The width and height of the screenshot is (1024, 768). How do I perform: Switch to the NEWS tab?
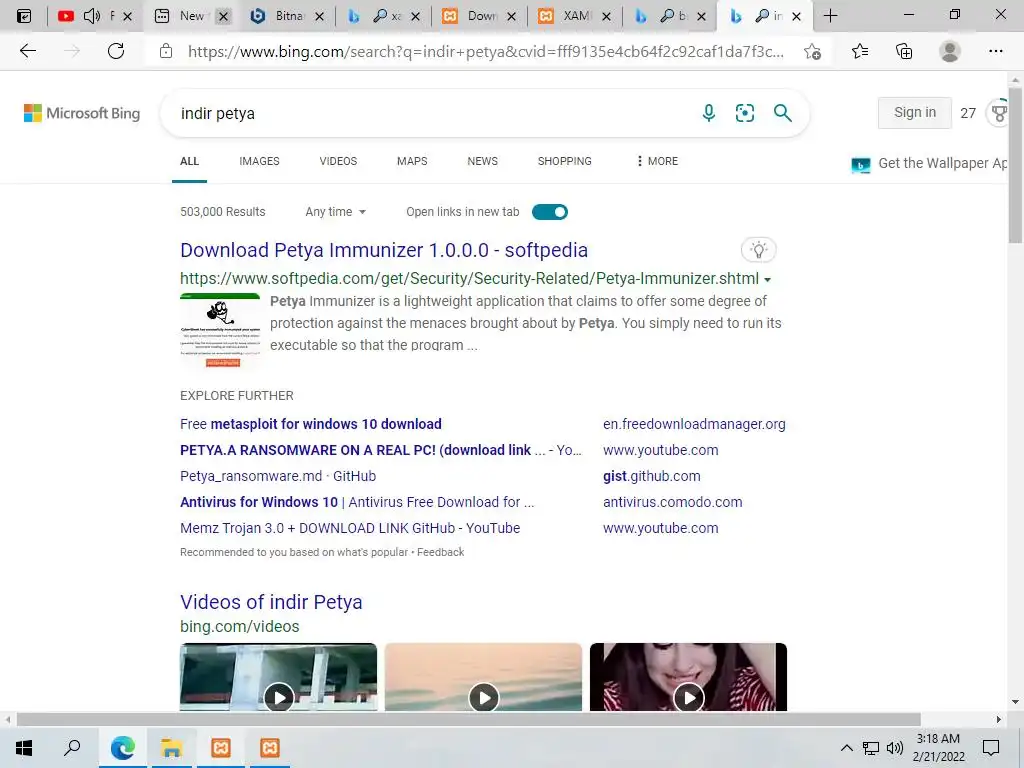click(x=483, y=161)
